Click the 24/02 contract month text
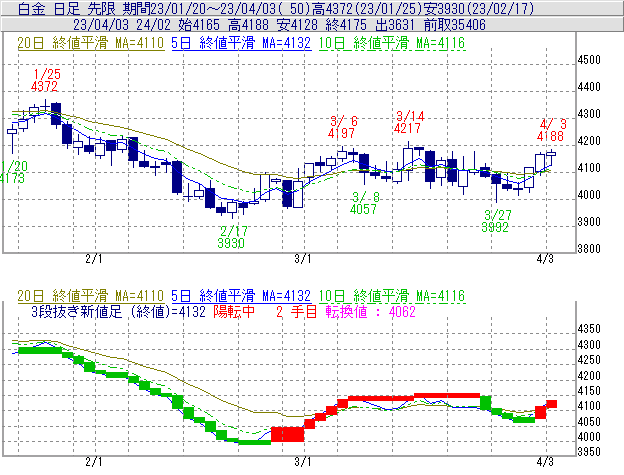The width and height of the screenshot is (624, 475). click(x=153, y=25)
